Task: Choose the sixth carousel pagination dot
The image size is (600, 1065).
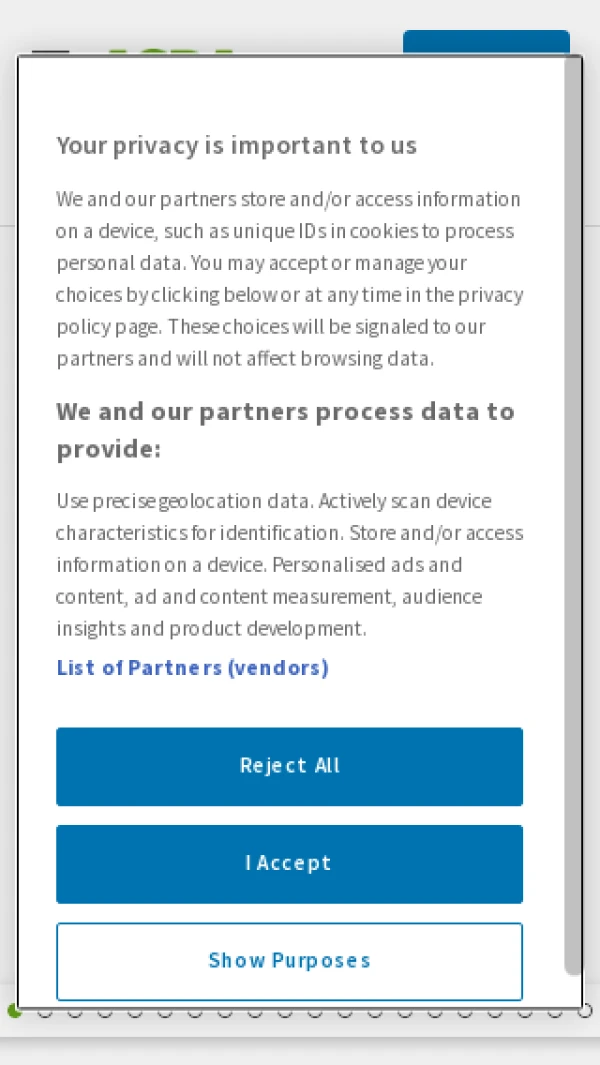Action: pyautogui.click(x=165, y=1012)
